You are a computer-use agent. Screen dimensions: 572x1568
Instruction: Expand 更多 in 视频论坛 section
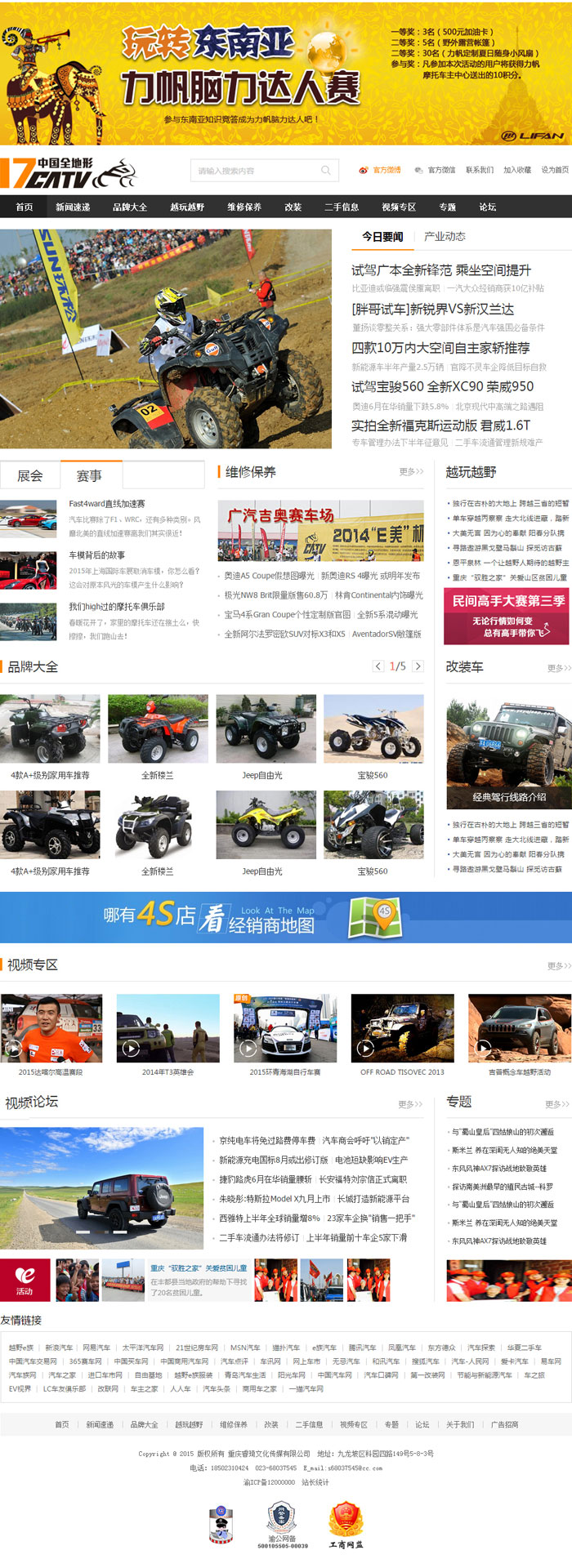pos(410,1104)
